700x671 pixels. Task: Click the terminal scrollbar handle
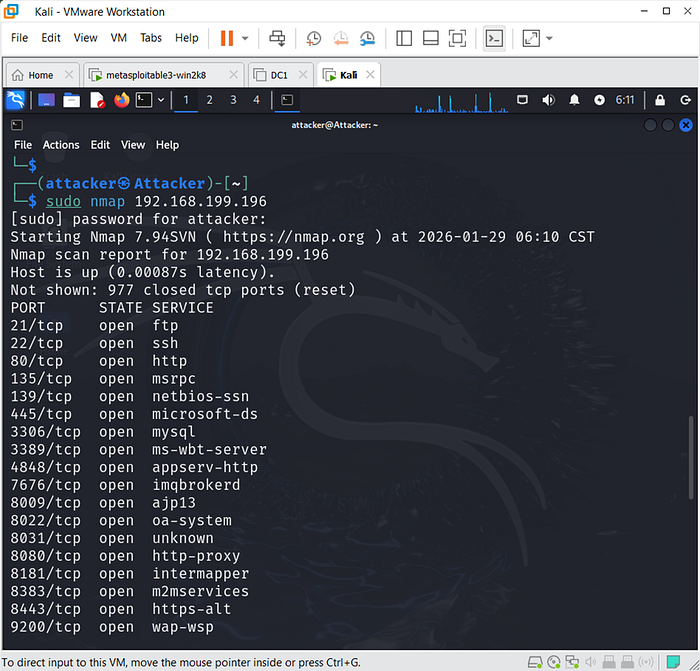point(691,458)
